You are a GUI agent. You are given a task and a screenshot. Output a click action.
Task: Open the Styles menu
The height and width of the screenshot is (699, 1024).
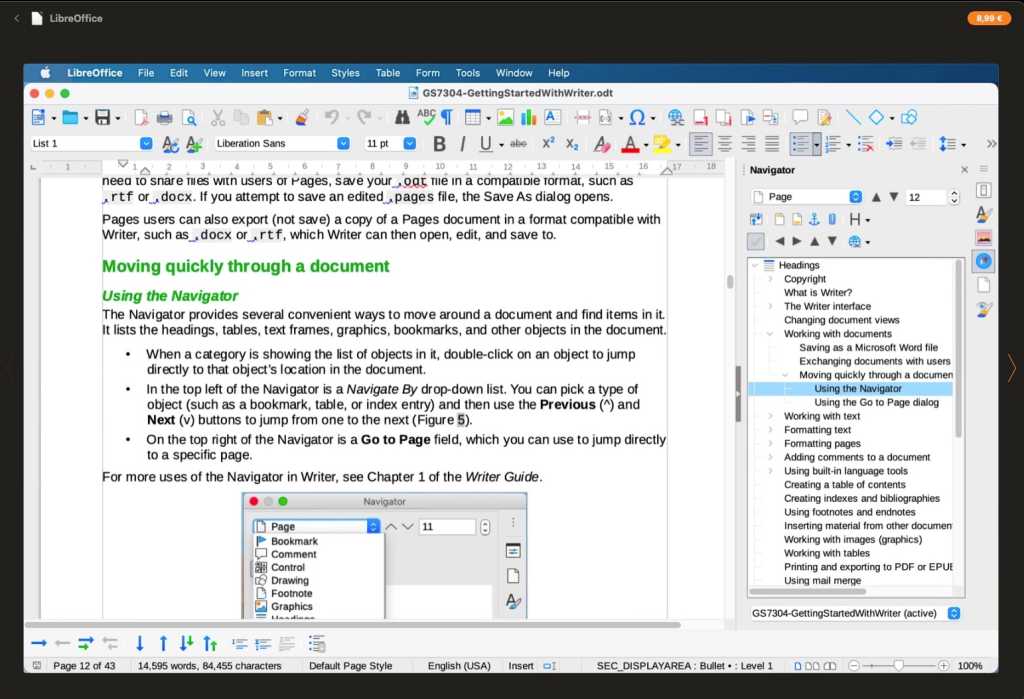(345, 73)
